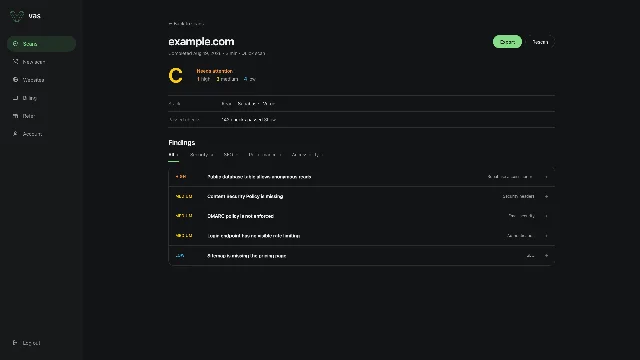
Task: Expand the low severity sitemap finding
Action: click(x=361, y=256)
